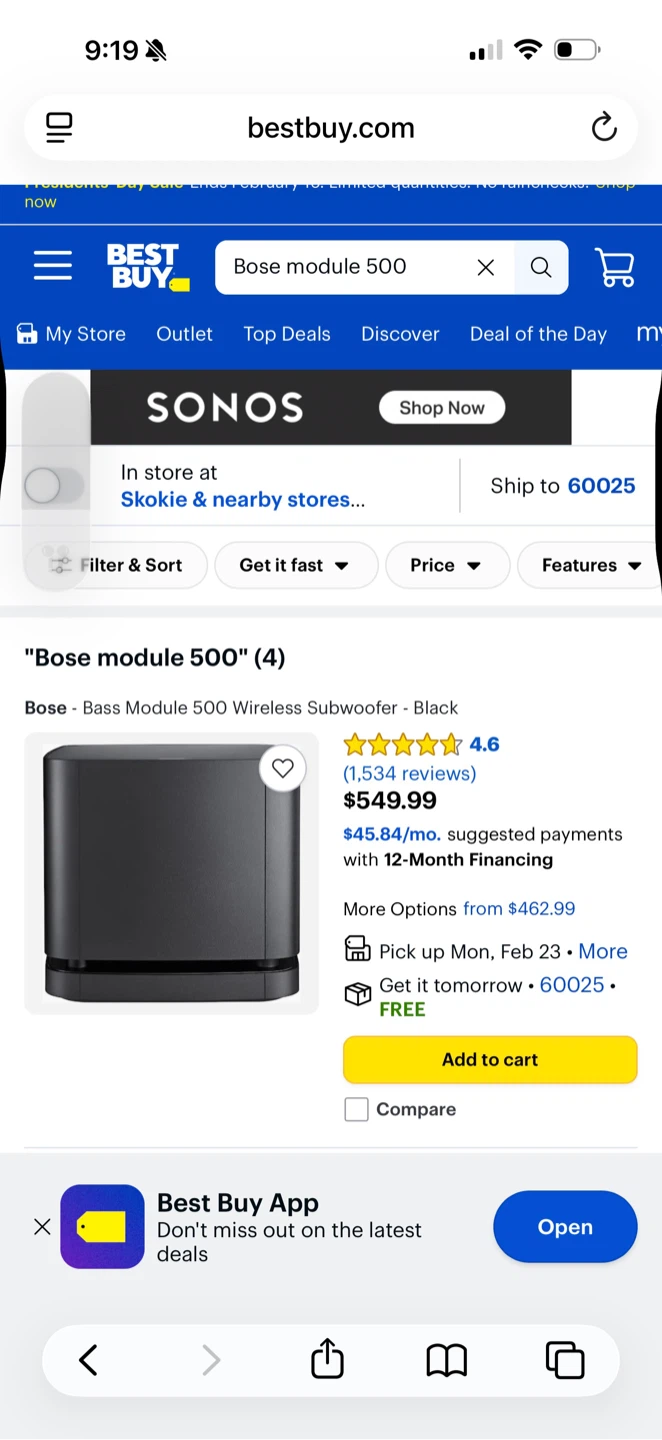Show all open Safari tabs
This screenshot has height=1440, width=662.
pyautogui.click(x=564, y=1360)
